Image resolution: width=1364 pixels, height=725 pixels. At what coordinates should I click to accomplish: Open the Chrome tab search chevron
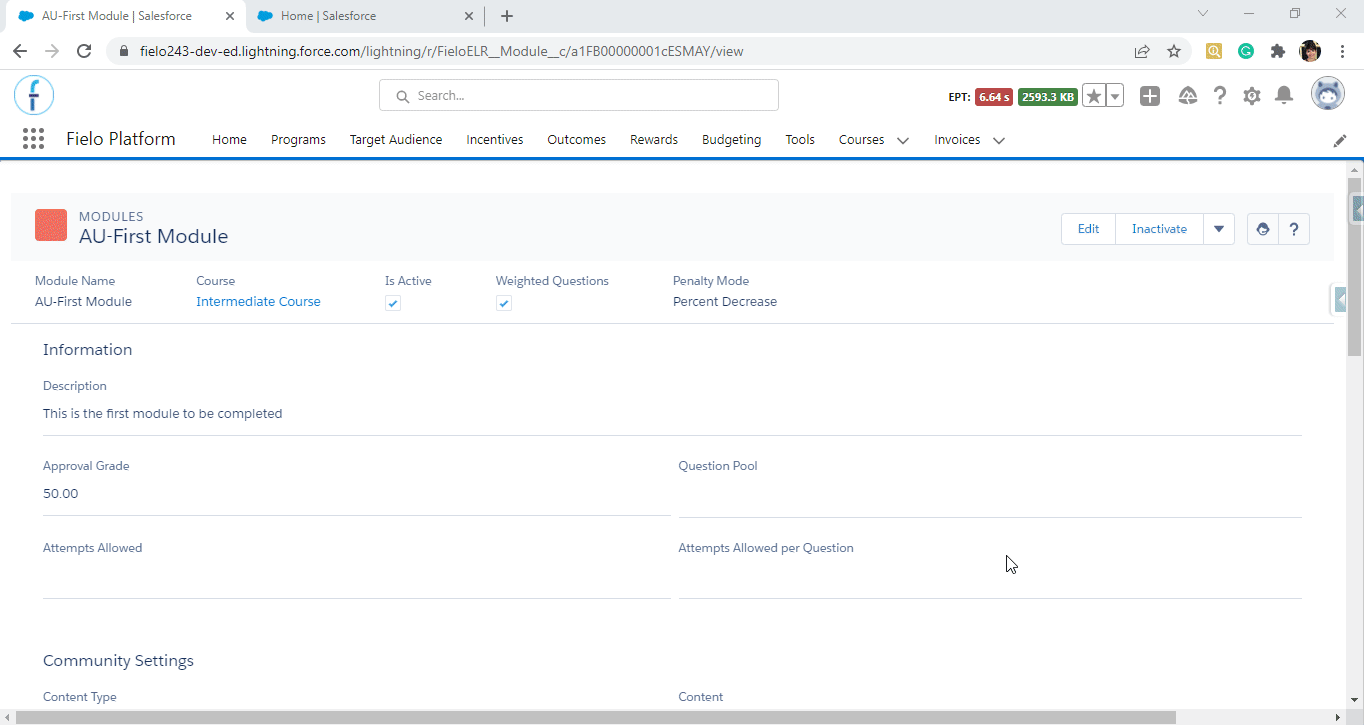(1203, 14)
